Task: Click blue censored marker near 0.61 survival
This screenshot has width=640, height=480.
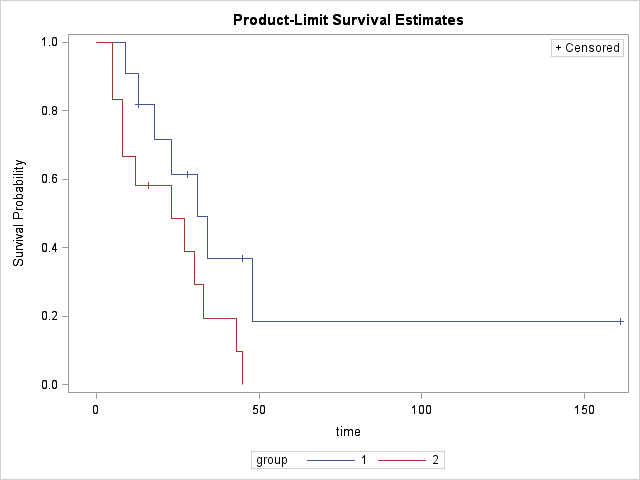Action: (x=187, y=174)
